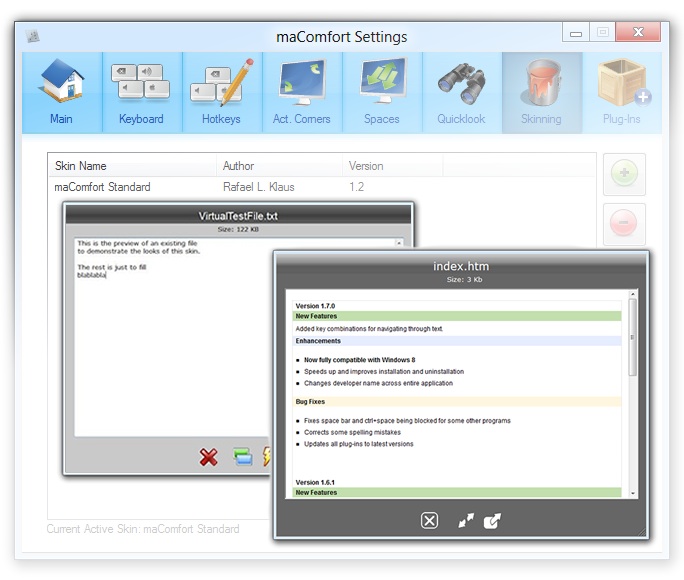Image resolution: width=684 pixels, height=580 pixels.
Task: Click the resize grip of index.htm preview
Action: (642, 532)
